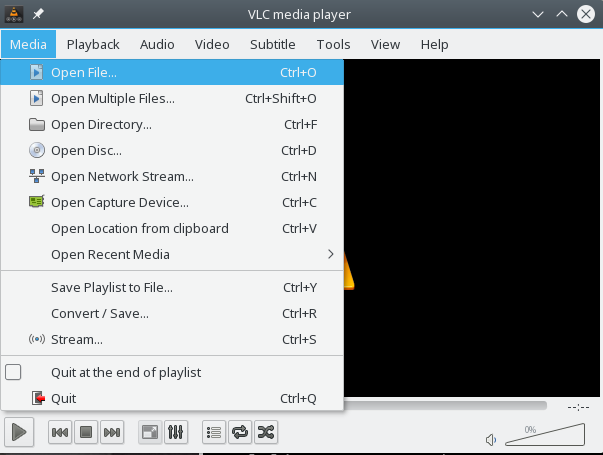Mute audio via speaker icon

(x=491, y=440)
